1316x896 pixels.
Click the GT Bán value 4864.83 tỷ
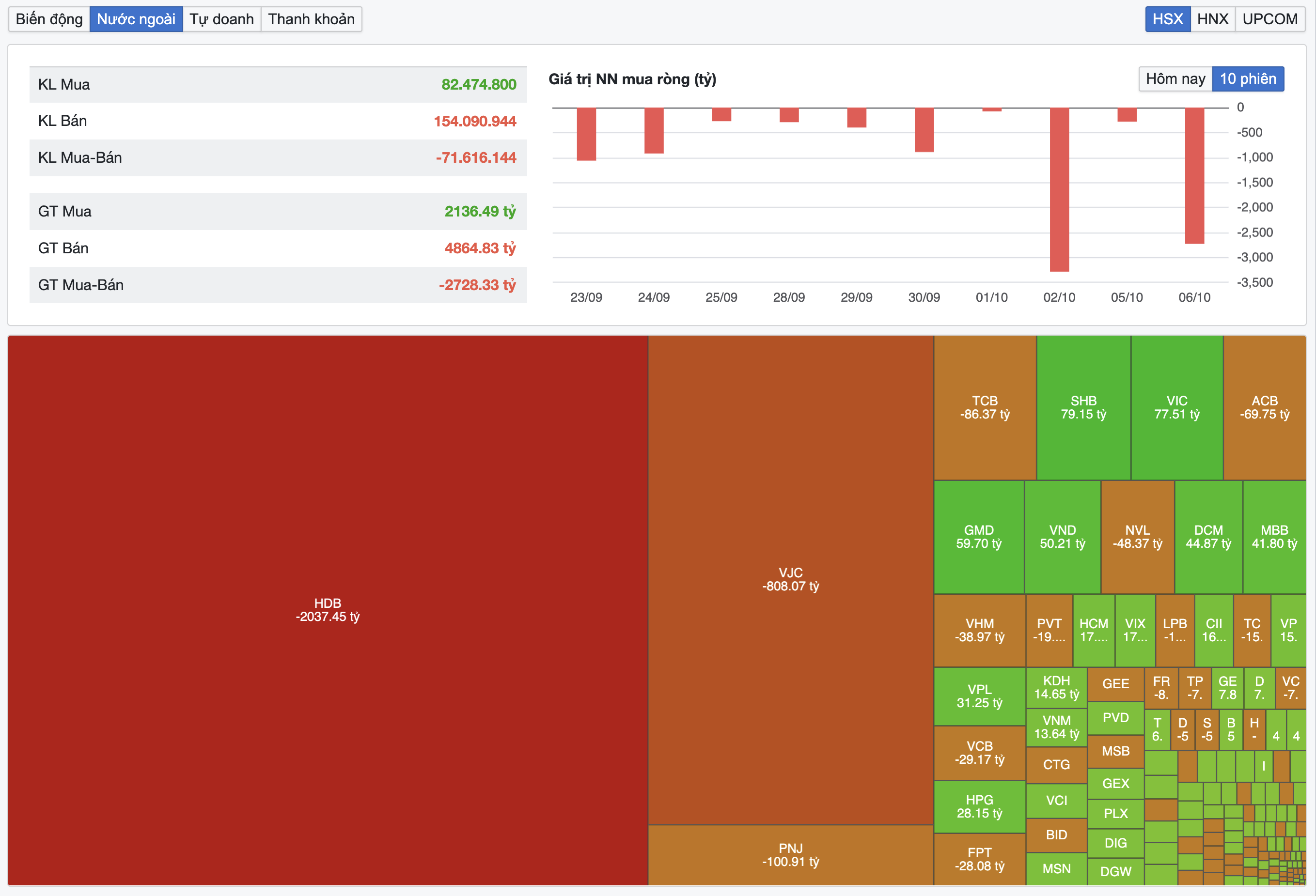point(480,248)
